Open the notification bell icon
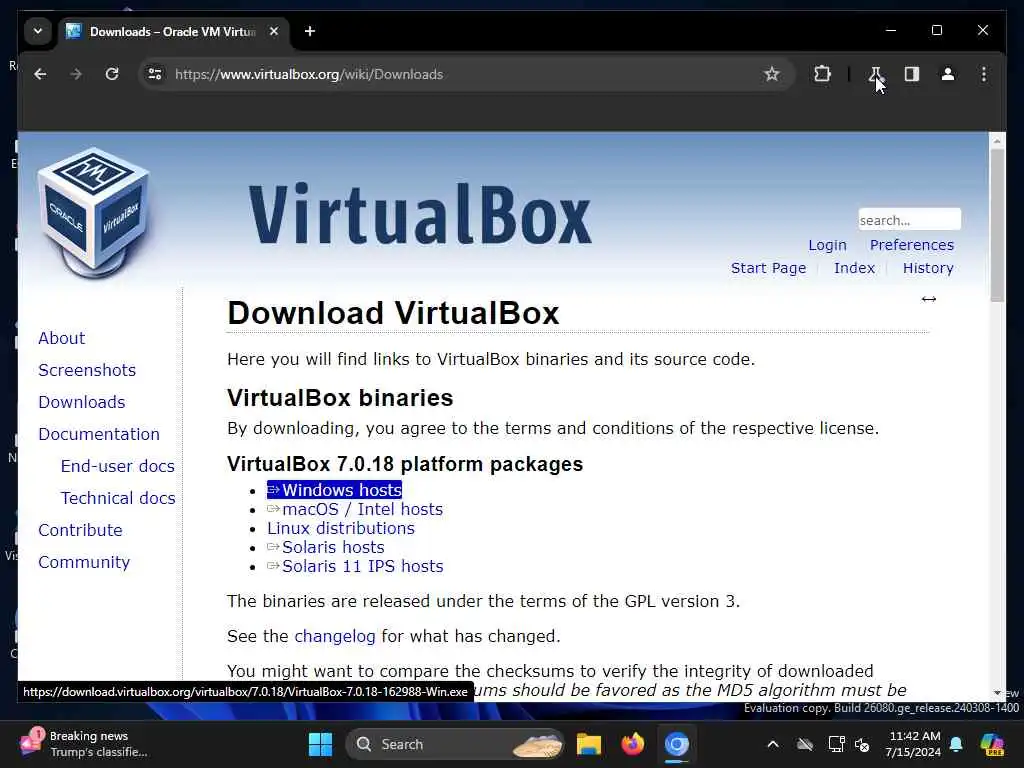 [x=956, y=744]
